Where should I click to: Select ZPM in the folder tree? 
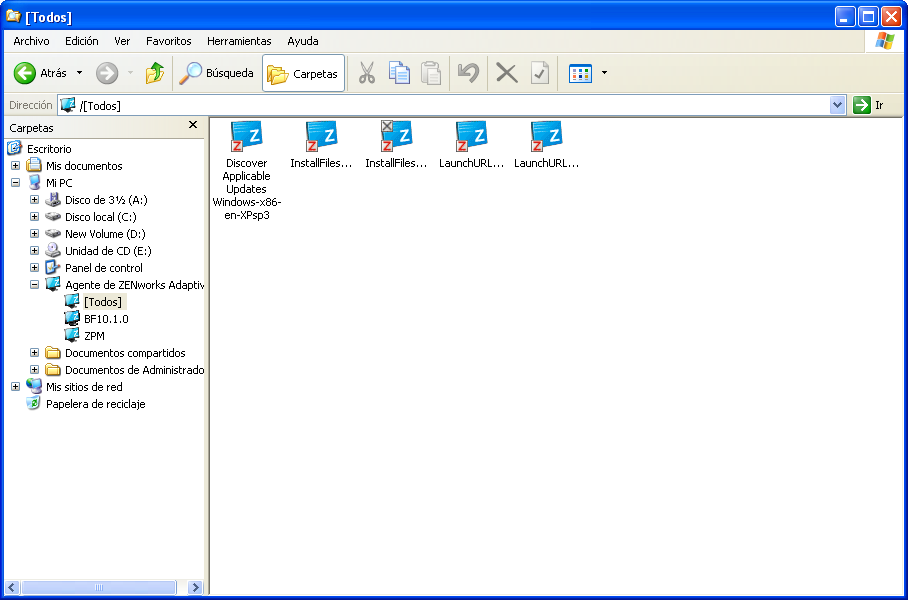[x=94, y=336]
